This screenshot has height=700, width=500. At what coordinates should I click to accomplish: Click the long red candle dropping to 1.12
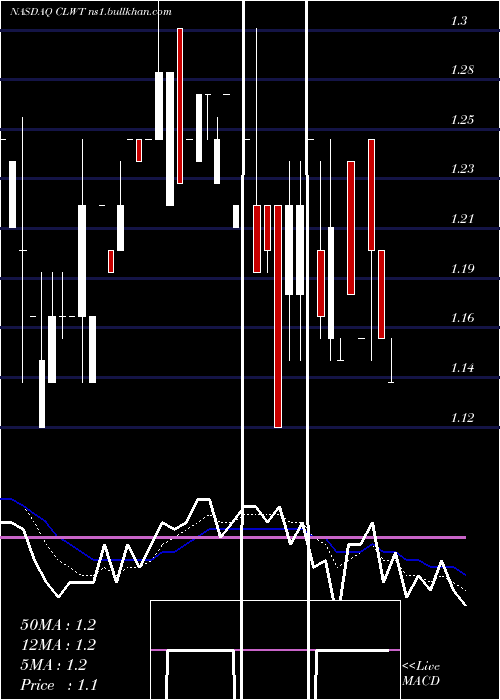coord(278,316)
